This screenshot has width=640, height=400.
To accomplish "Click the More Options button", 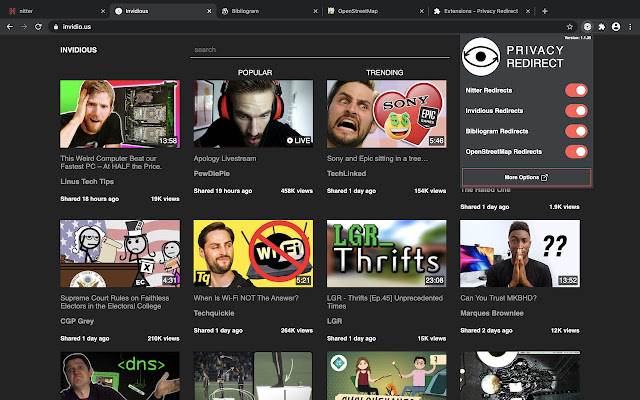I will click(x=526, y=177).
